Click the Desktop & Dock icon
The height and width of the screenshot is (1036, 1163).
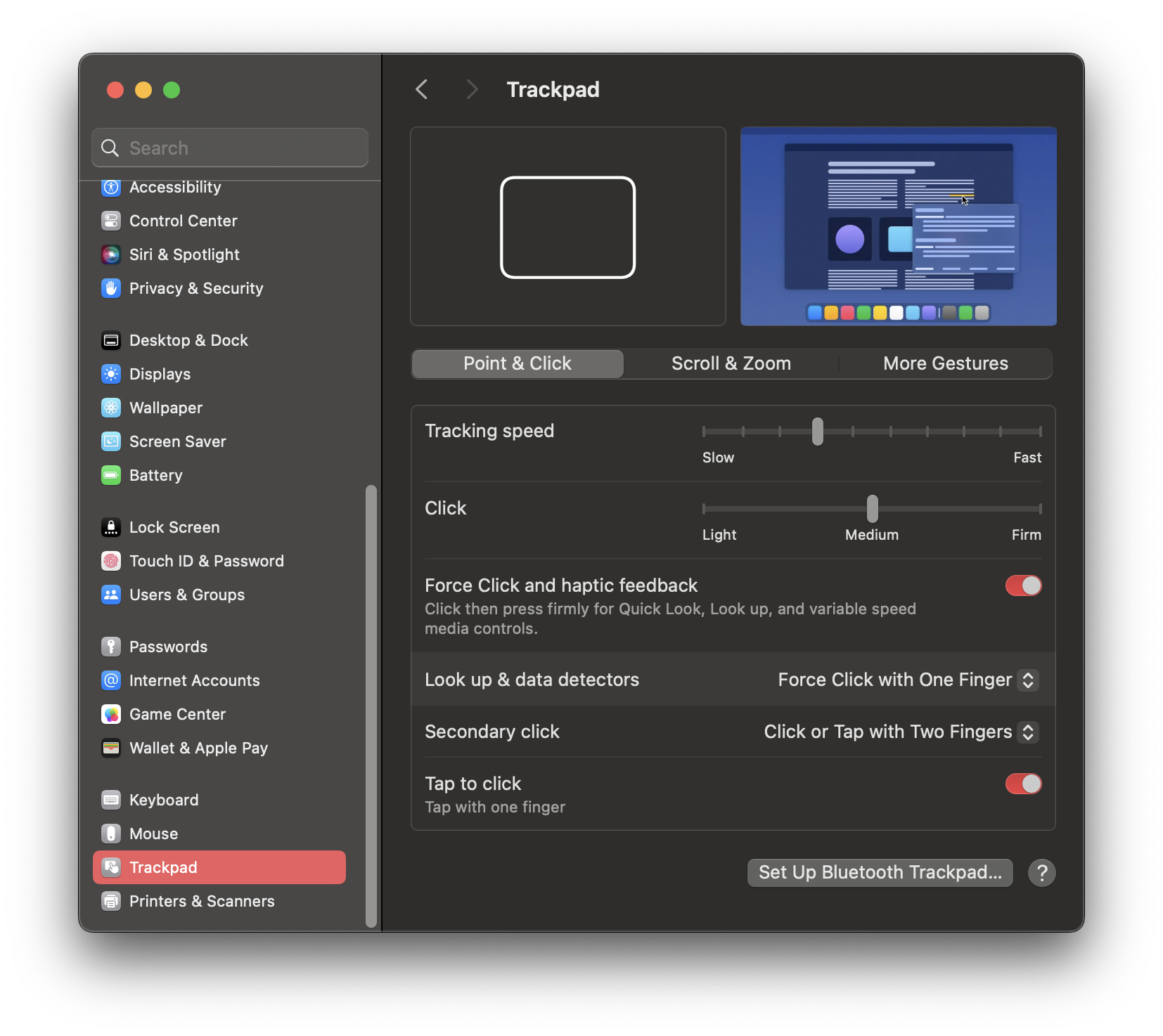111,340
